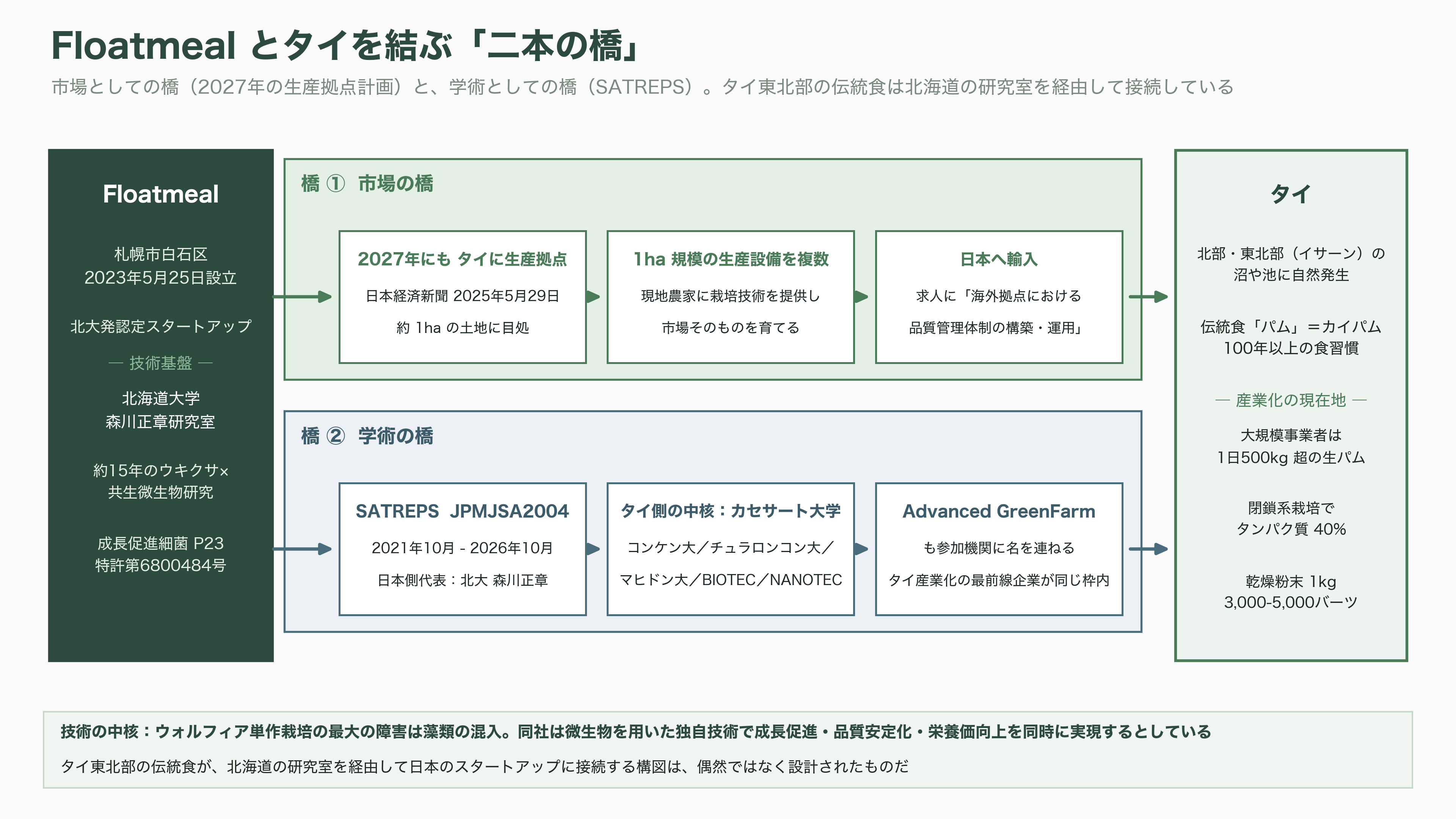Select the Advanced GreenFarm card title
The width and height of the screenshot is (1456, 819).
click(x=999, y=511)
